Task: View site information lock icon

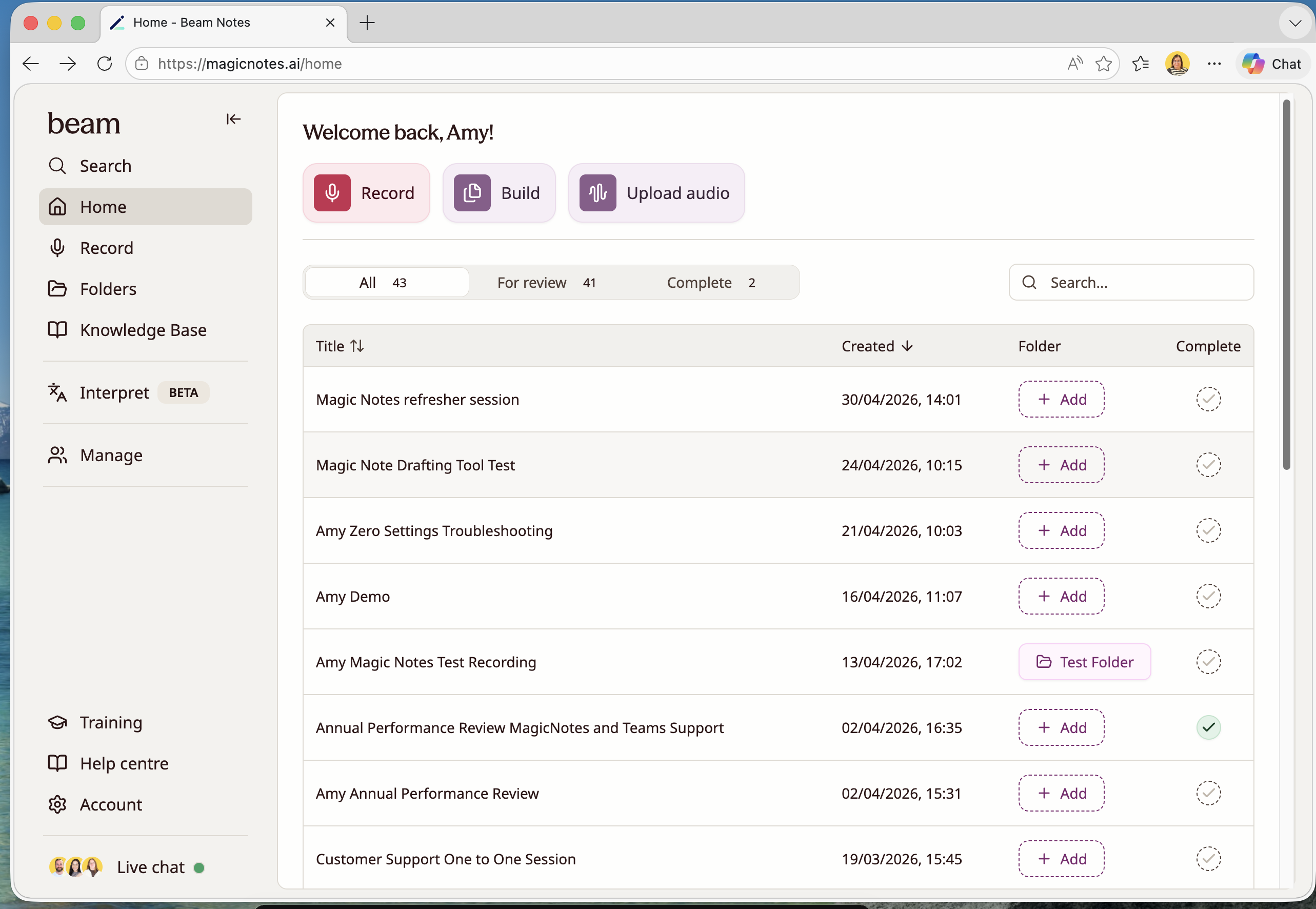Action: pyautogui.click(x=142, y=64)
